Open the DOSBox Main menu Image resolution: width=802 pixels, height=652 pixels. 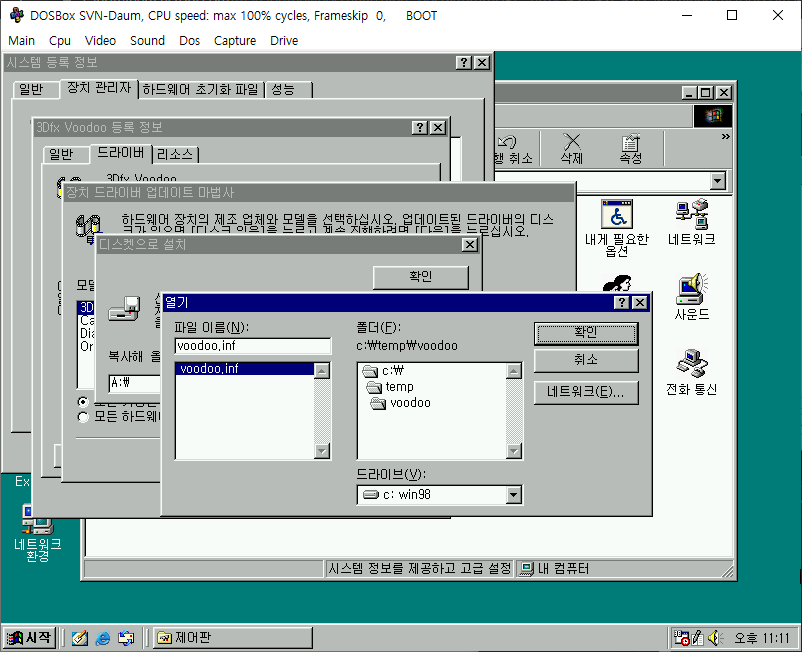(21, 40)
